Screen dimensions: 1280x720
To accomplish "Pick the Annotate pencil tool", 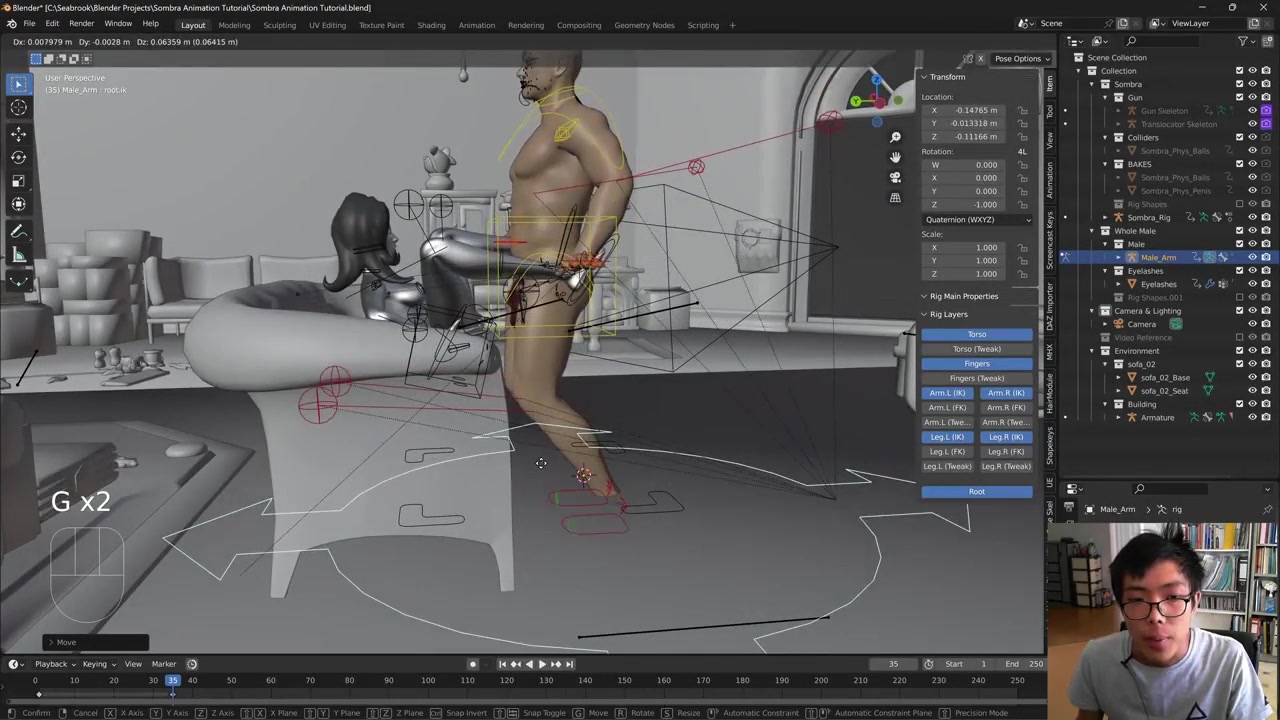I will (18, 231).
